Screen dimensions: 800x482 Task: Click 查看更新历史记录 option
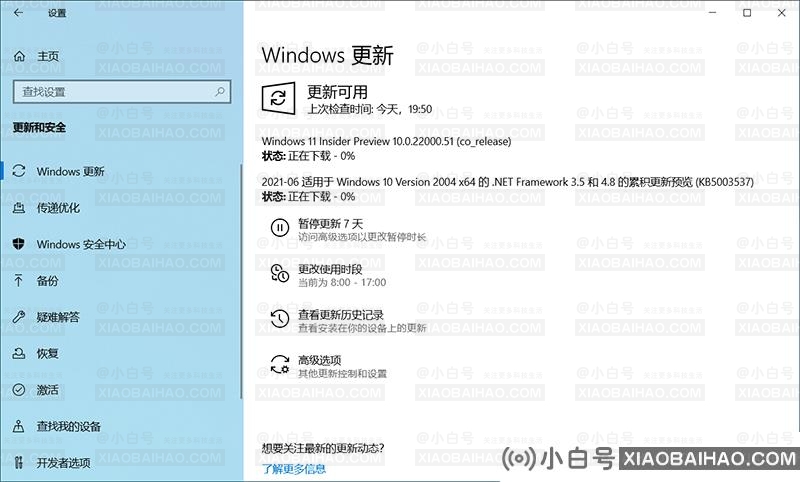[341, 315]
